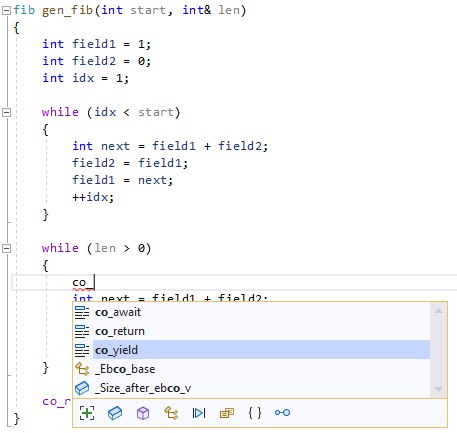Place the cursor after ++idx; statement

114,197
